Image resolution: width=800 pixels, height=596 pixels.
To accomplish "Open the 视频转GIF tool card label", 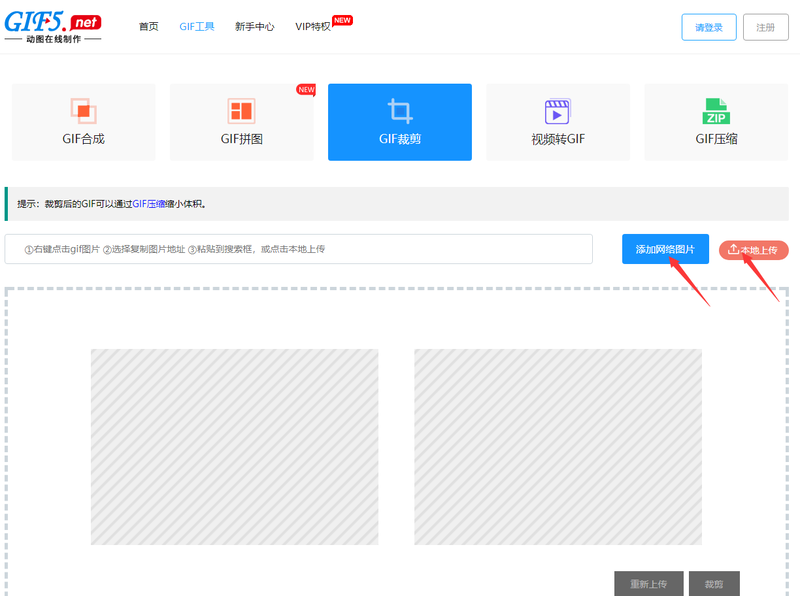I will coord(558,139).
